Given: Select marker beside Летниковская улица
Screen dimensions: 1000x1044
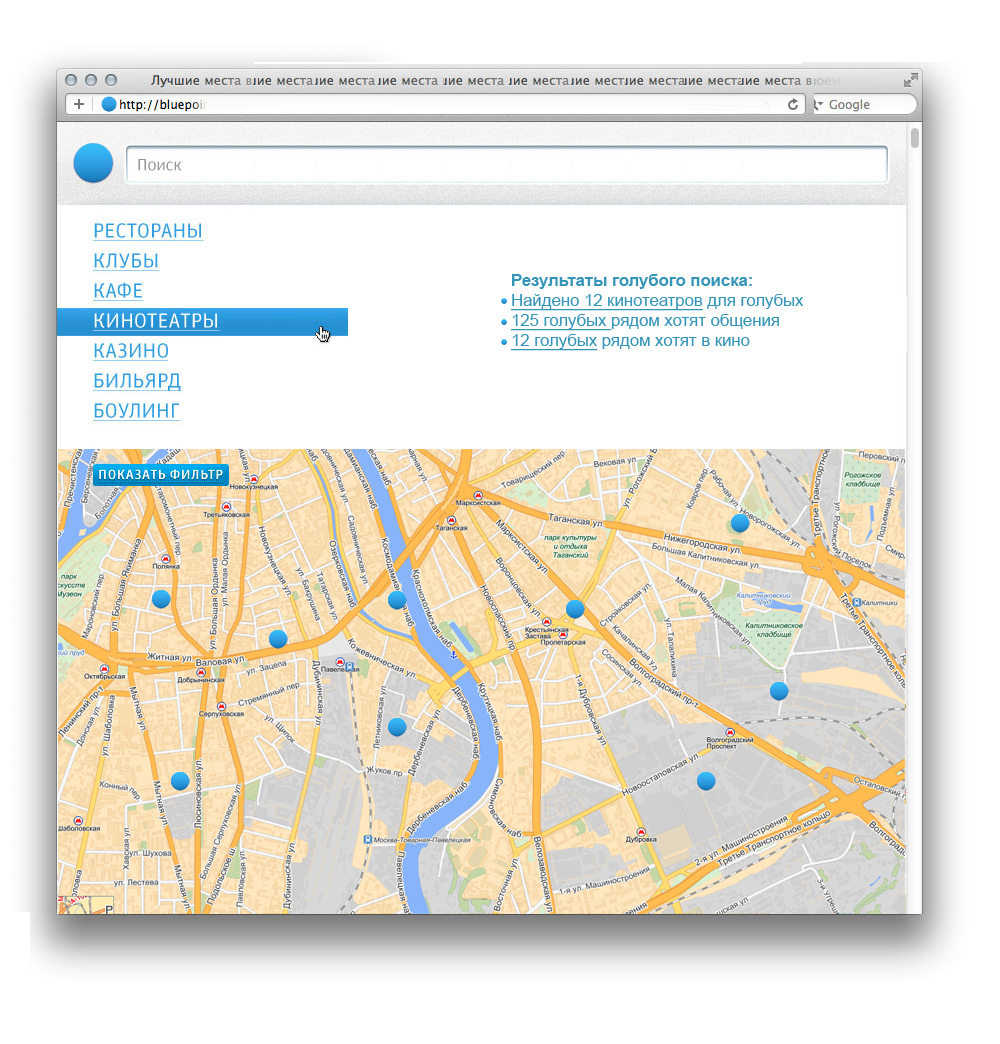Looking at the screenshot, I should (397, 727).
